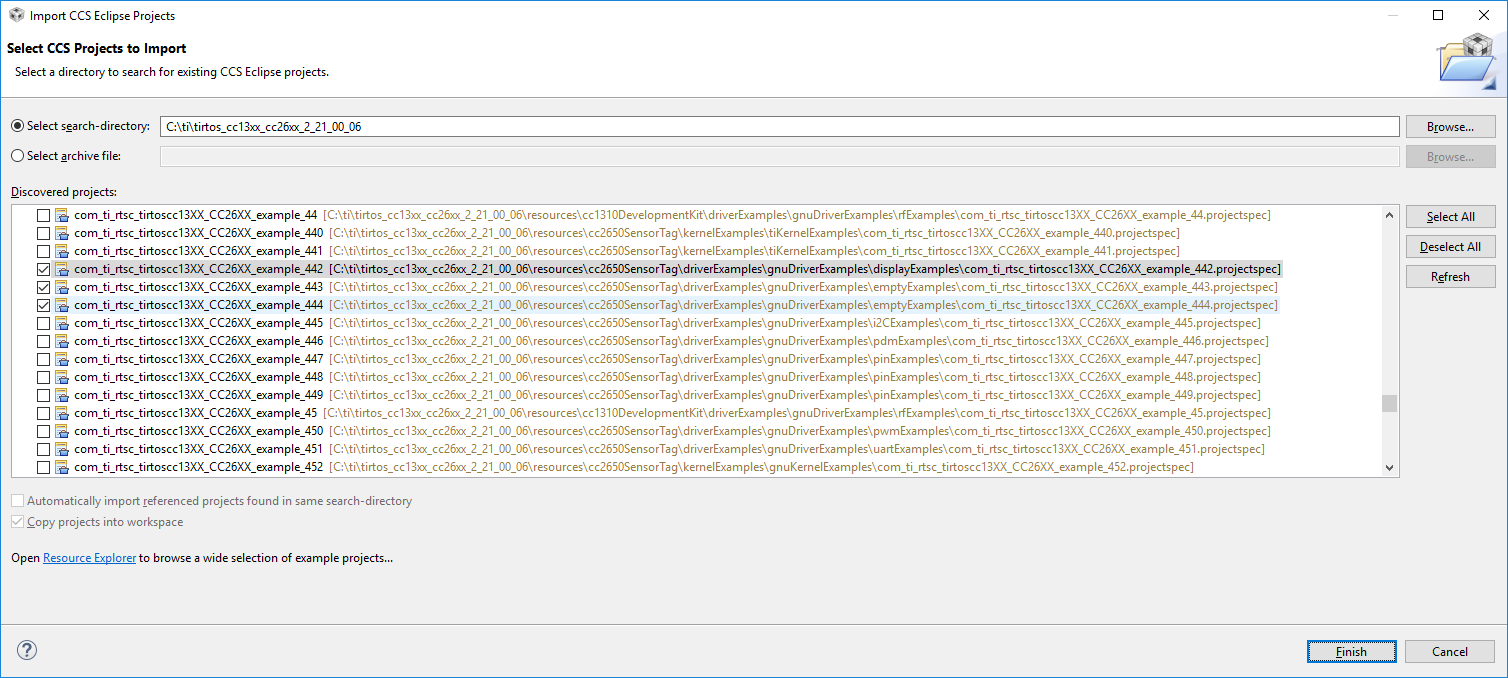Check the example_446 project checkbox

point(44,341)
